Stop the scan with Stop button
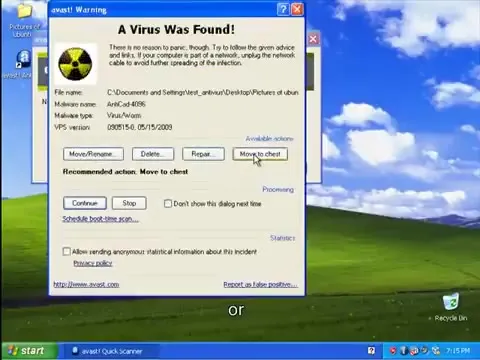 (129, 203)
